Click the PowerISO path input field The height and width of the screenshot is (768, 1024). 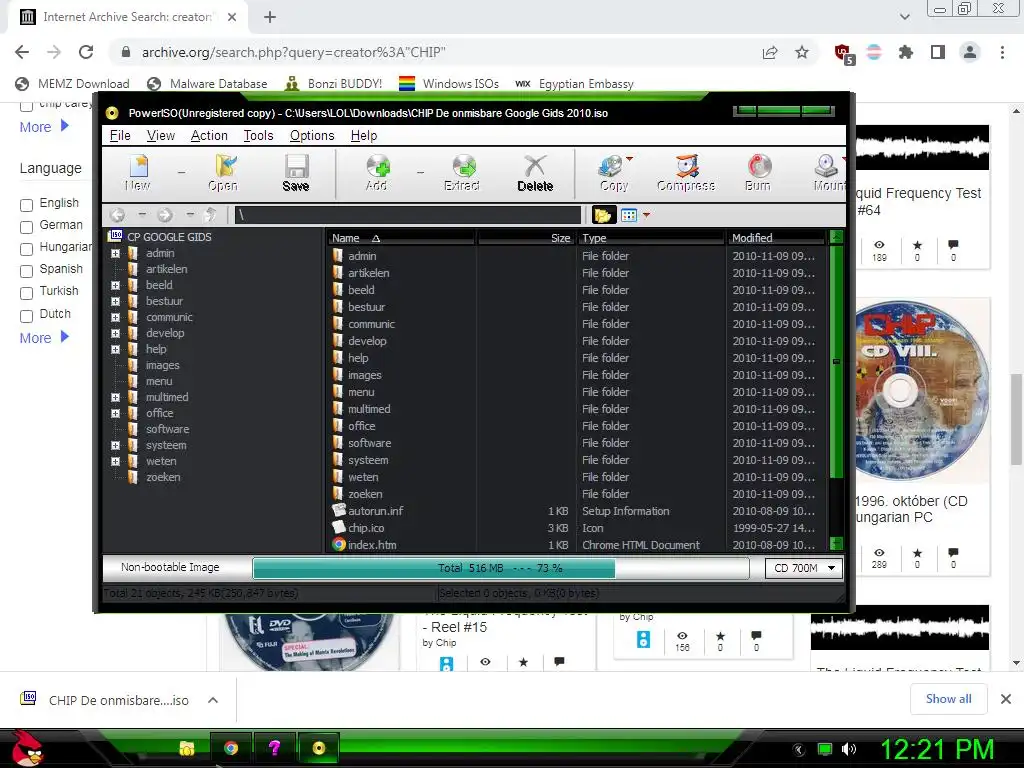[x=408, y=215]
